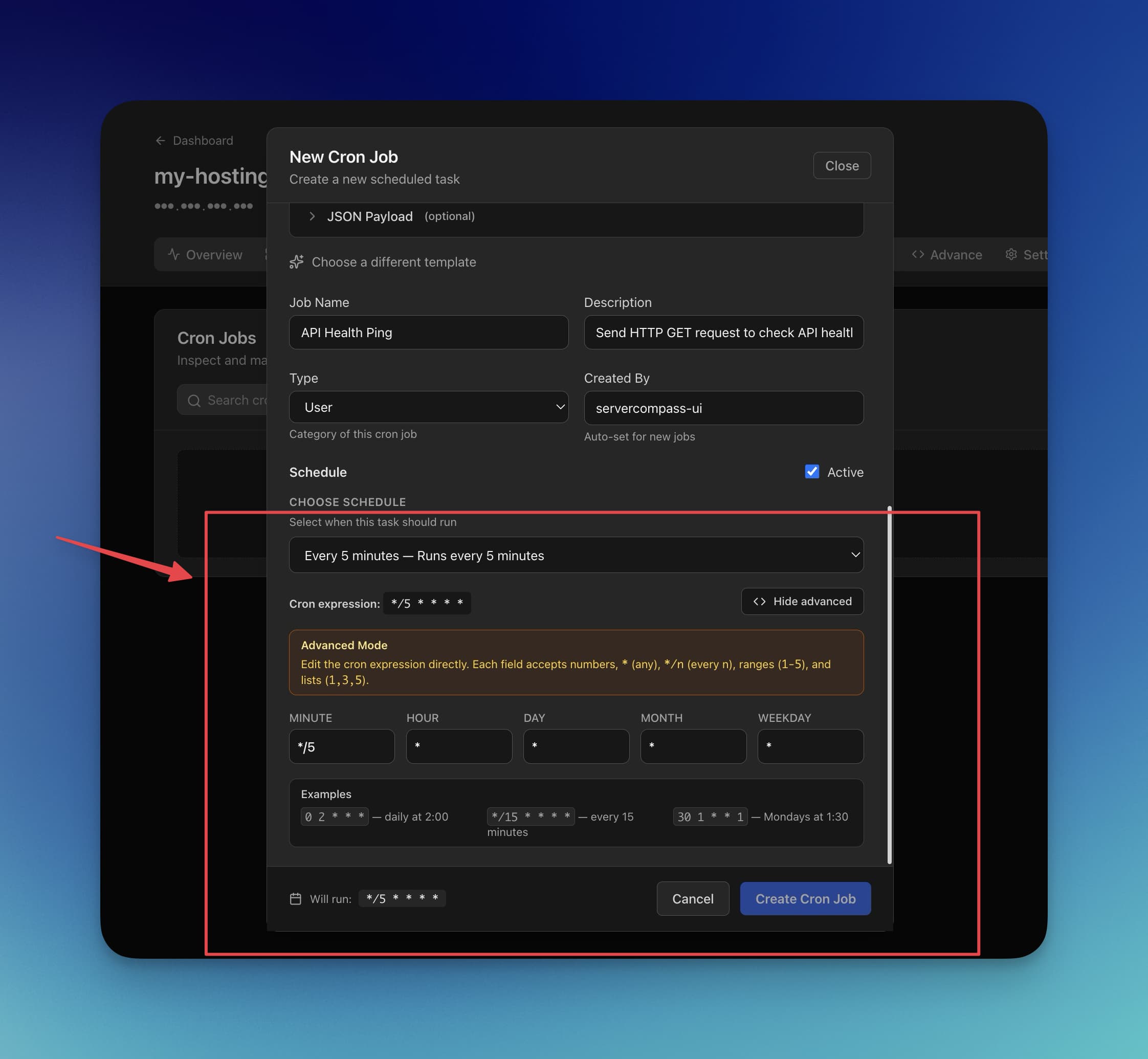
Task: Focus the Job Name field
Action: click(429, 333)
